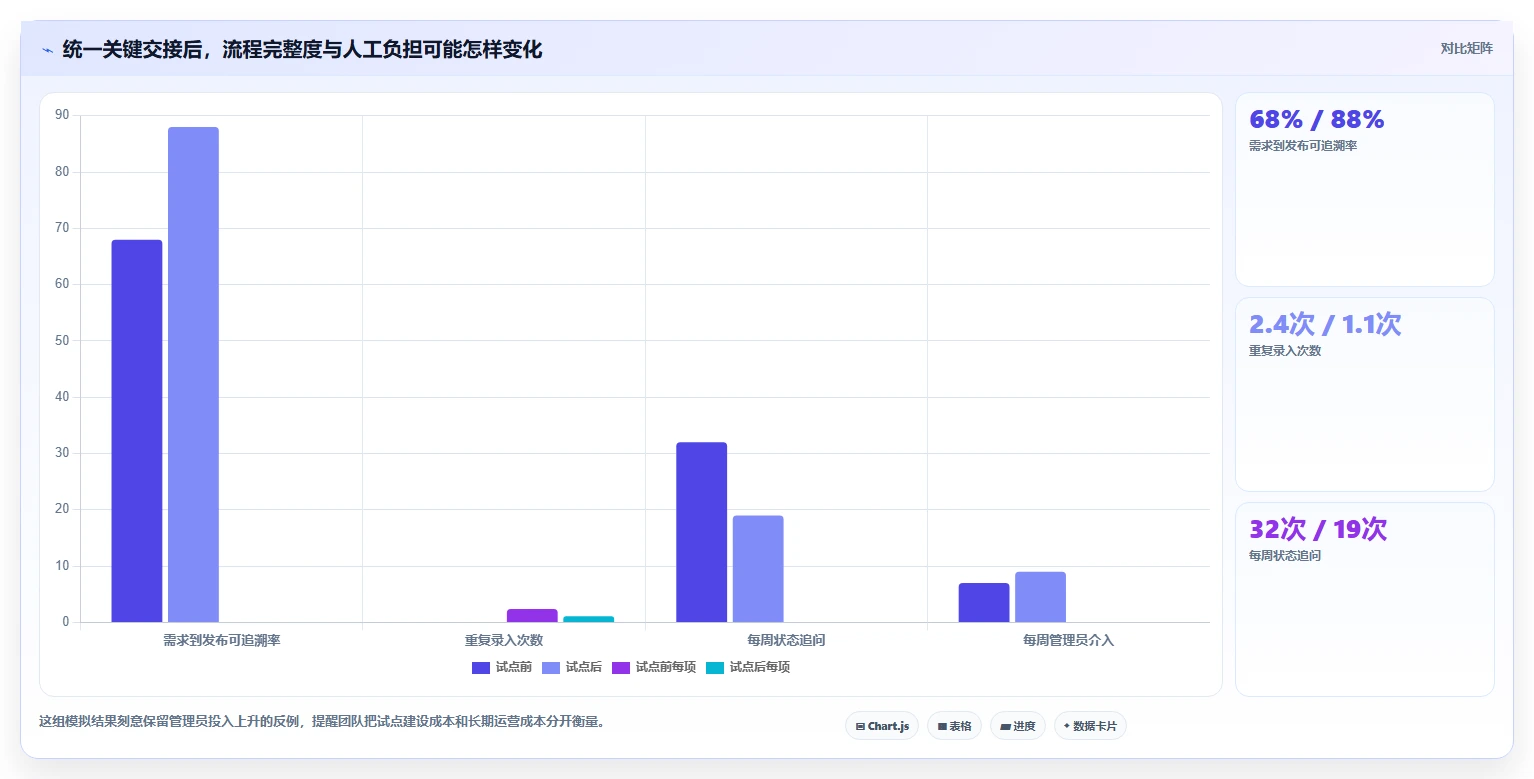
Task: Click the dark blue 试点前 legend swatch
Action: coord(481,667)
